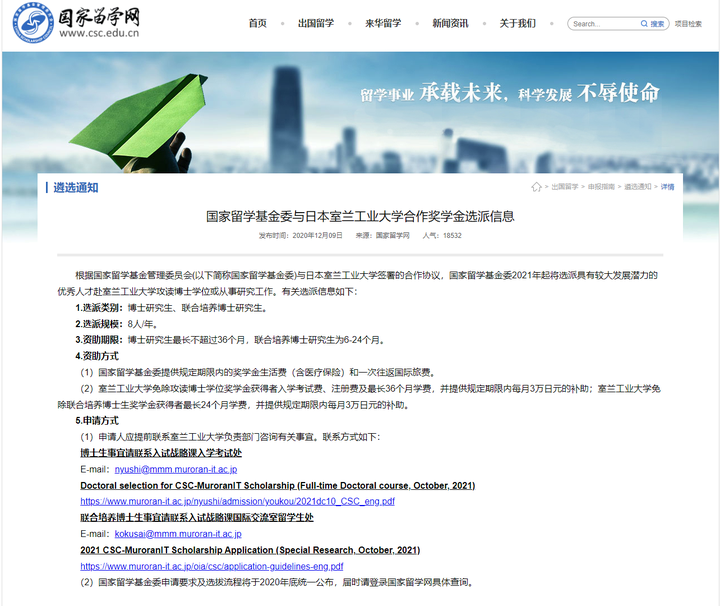Screen dimensions: 720x606
Task: Click the 联合培养博士生事宜请联系 heading
Action: [197, 517]
